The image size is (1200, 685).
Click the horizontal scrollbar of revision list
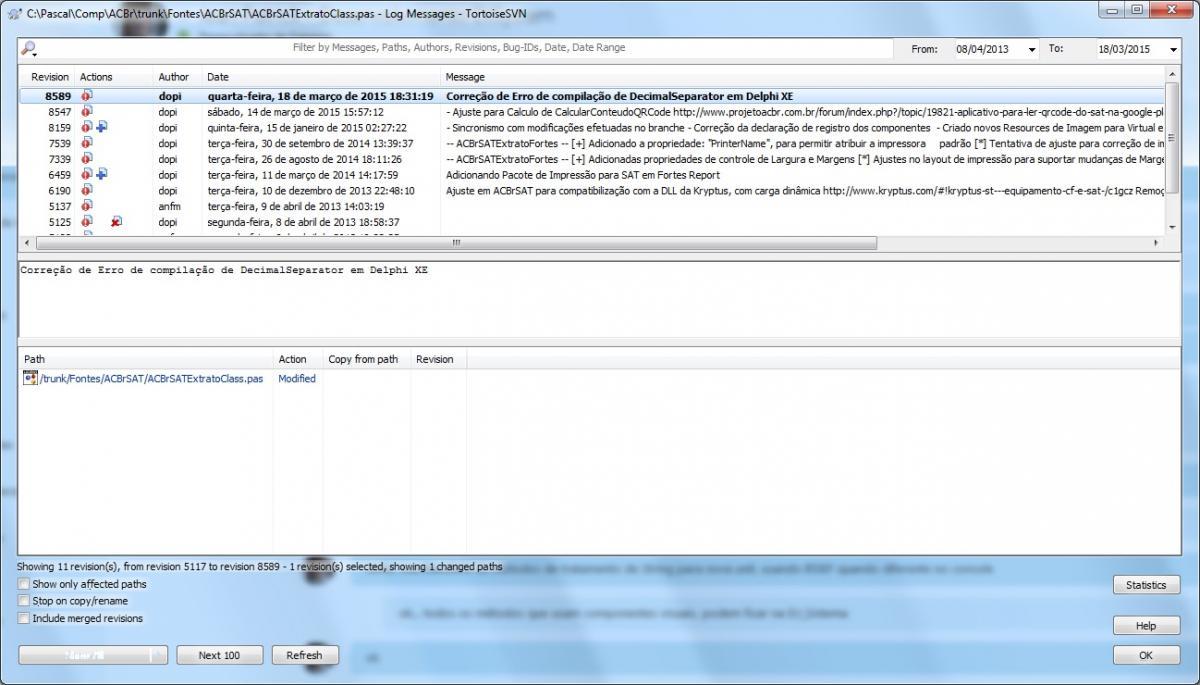(x=456, y=243)
